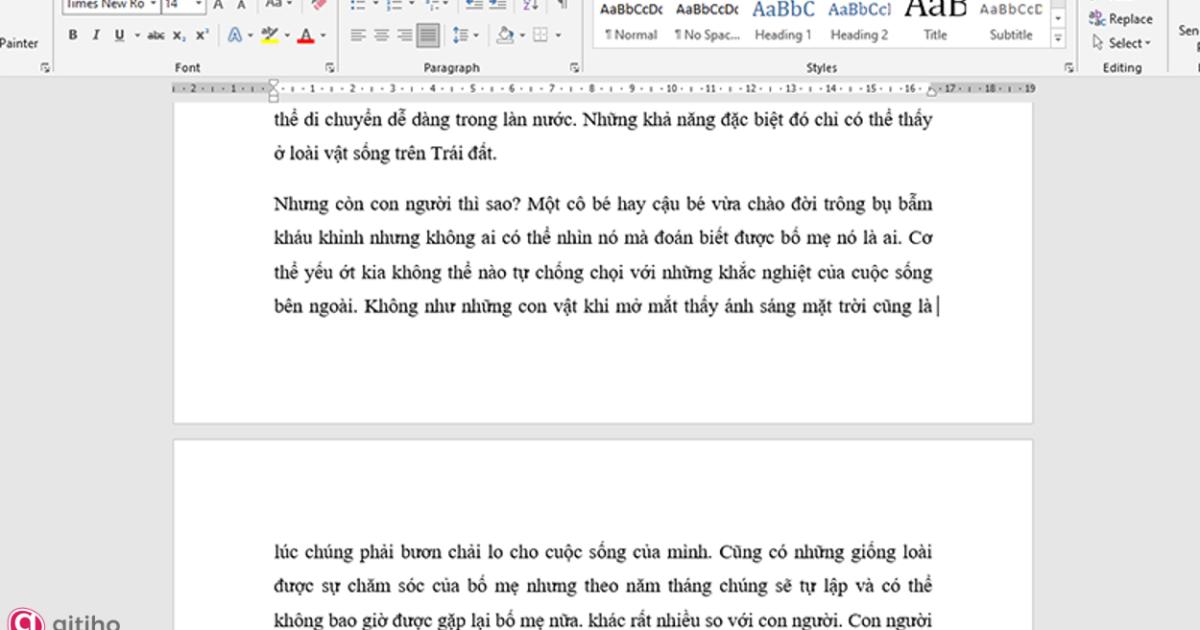Open Clipboard pane launcher

pyautogui.click(x=45, y=68)
